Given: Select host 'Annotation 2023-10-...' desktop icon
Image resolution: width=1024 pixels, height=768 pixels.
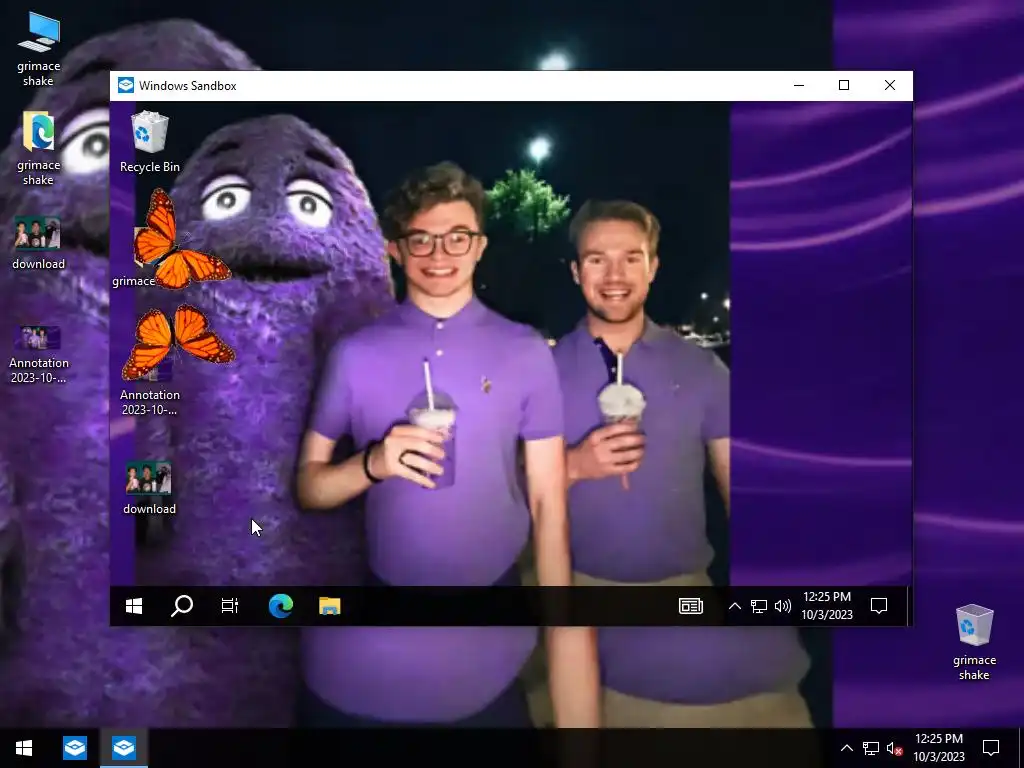Looking at the screenshot, I should click(x=39, y=355).
